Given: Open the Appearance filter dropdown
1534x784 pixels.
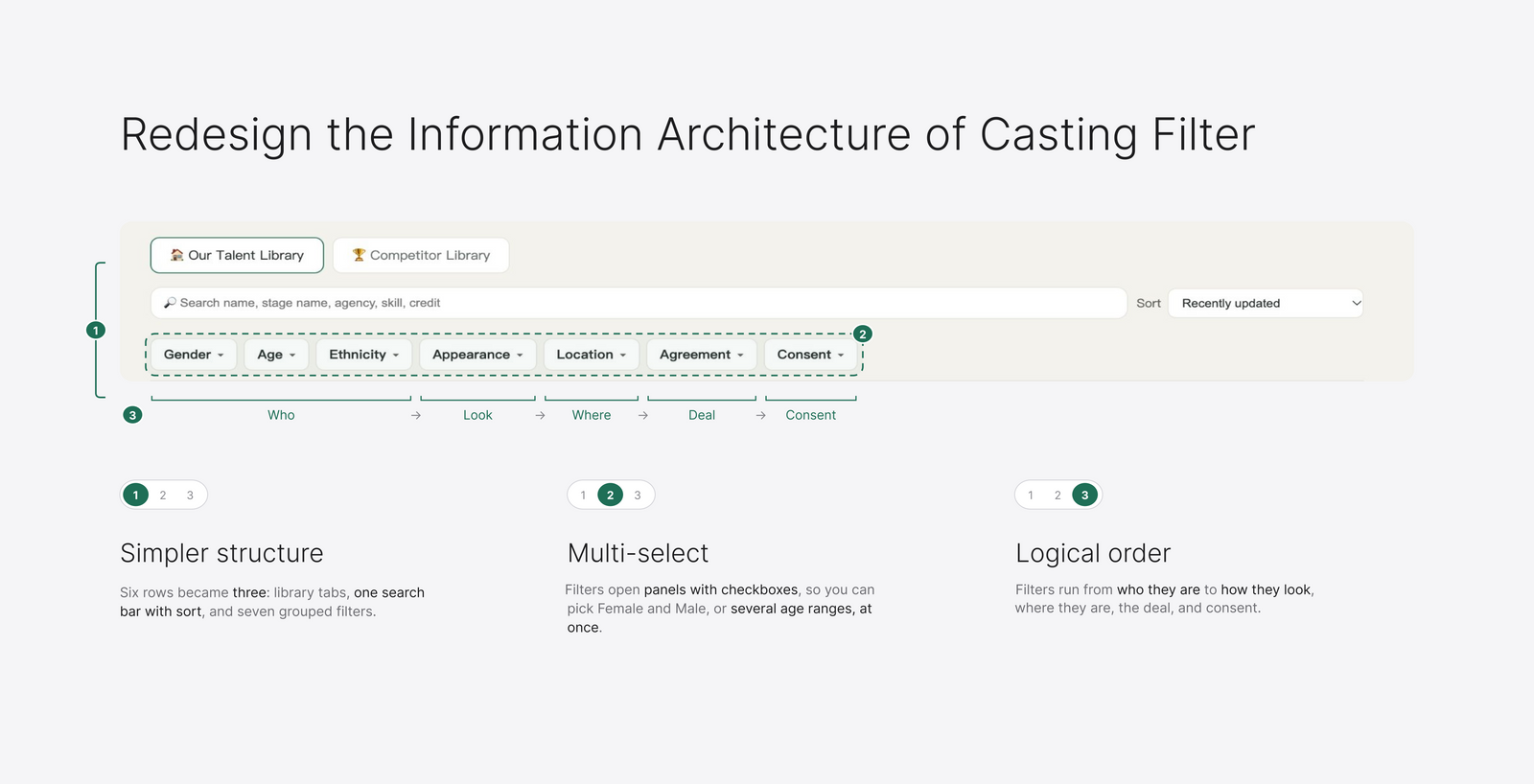Looking at the screenshot, I should (477, 355).
